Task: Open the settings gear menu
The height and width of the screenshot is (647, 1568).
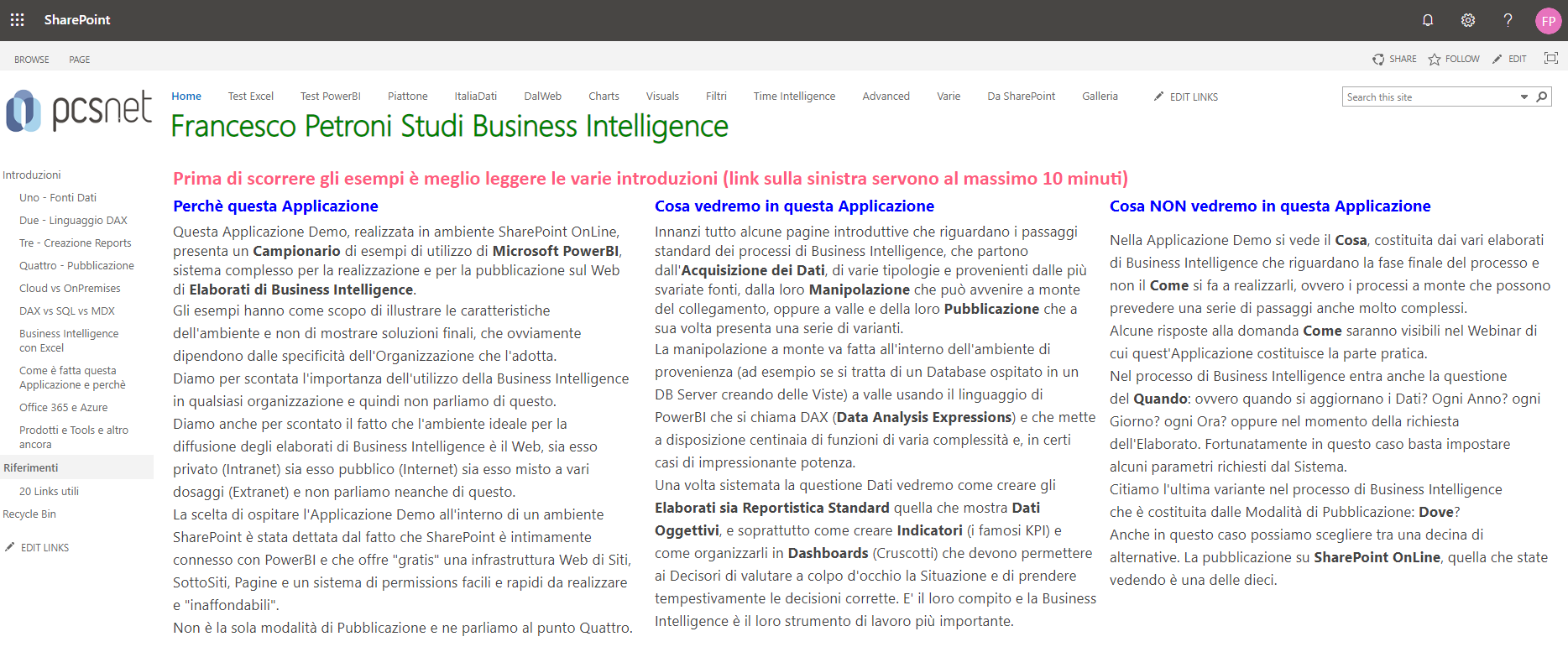Action: click(x=1467, y=20)
